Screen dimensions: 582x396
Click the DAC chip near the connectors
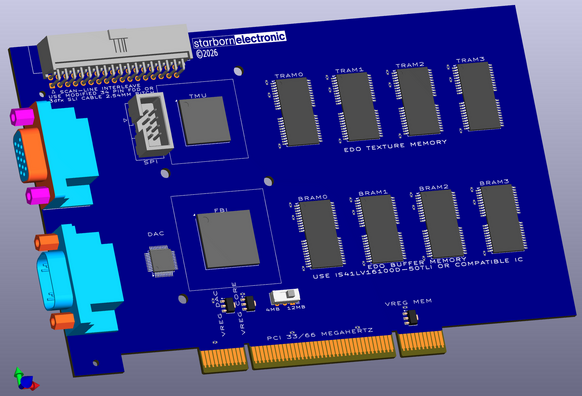point(161,261)
